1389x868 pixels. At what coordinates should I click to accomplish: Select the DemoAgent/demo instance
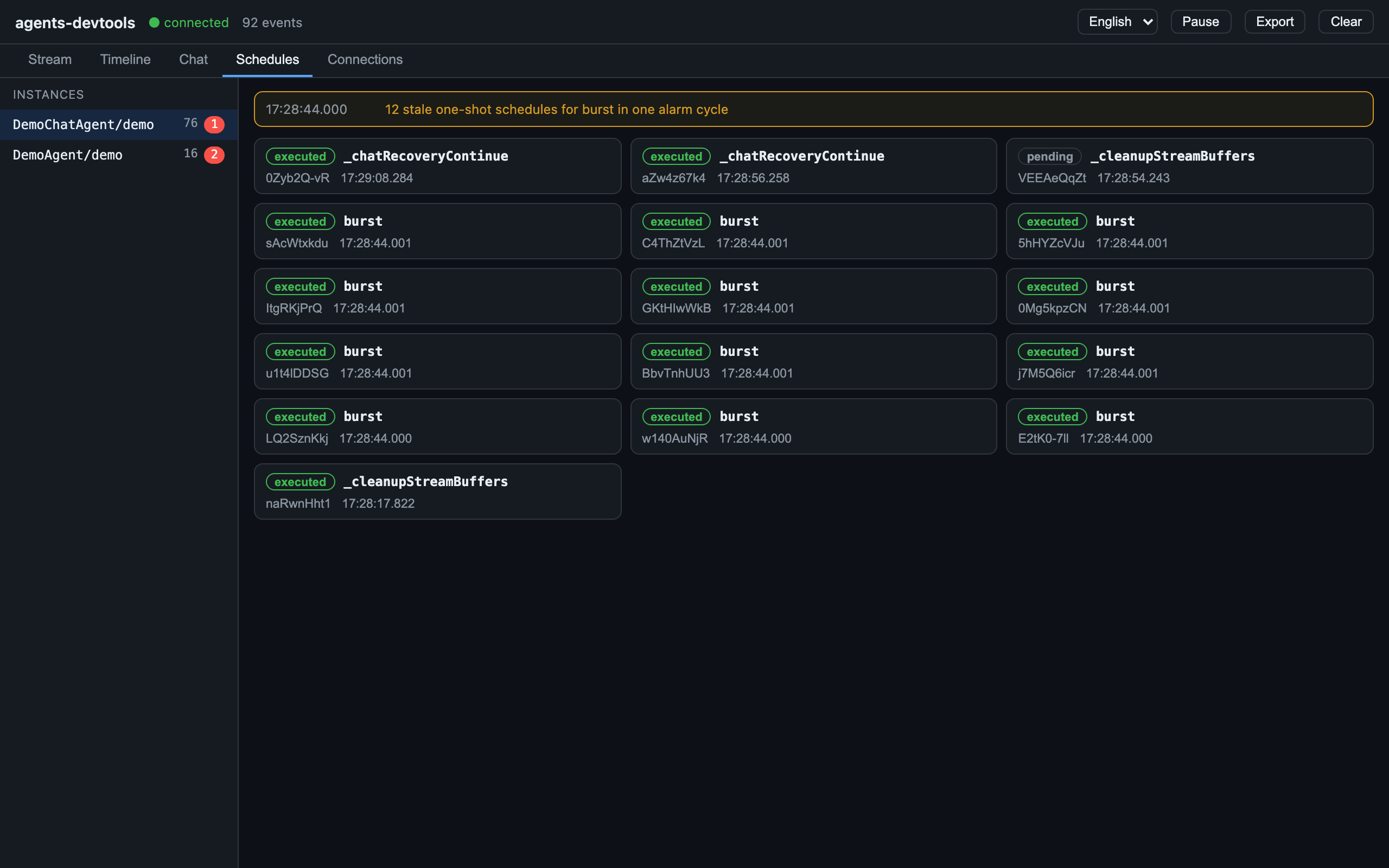tap(119, 155)
